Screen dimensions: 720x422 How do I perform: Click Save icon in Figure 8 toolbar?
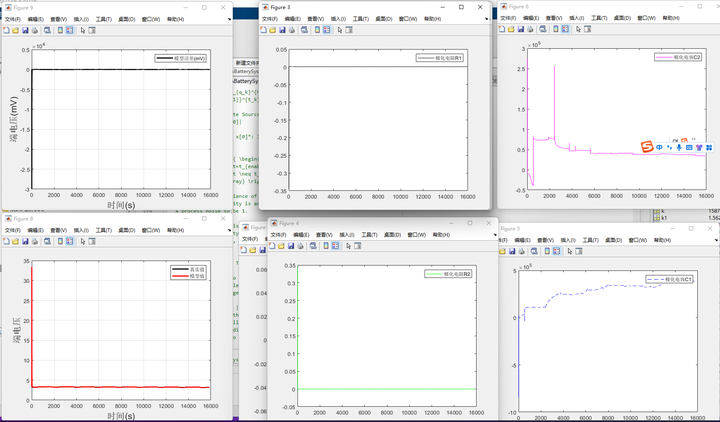26,241
